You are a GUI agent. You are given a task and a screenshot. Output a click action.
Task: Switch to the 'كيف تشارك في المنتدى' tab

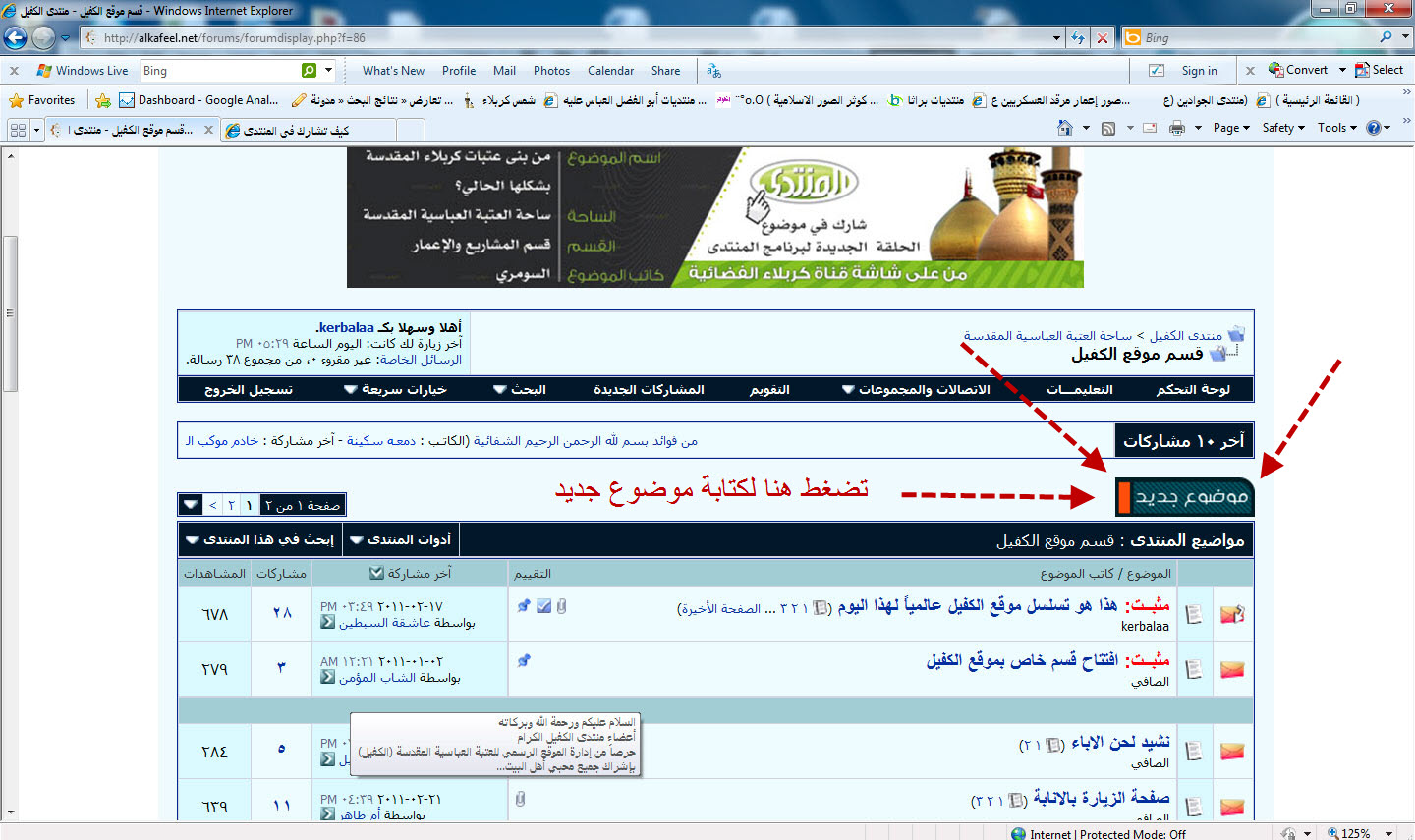click(x=297, y=130)
